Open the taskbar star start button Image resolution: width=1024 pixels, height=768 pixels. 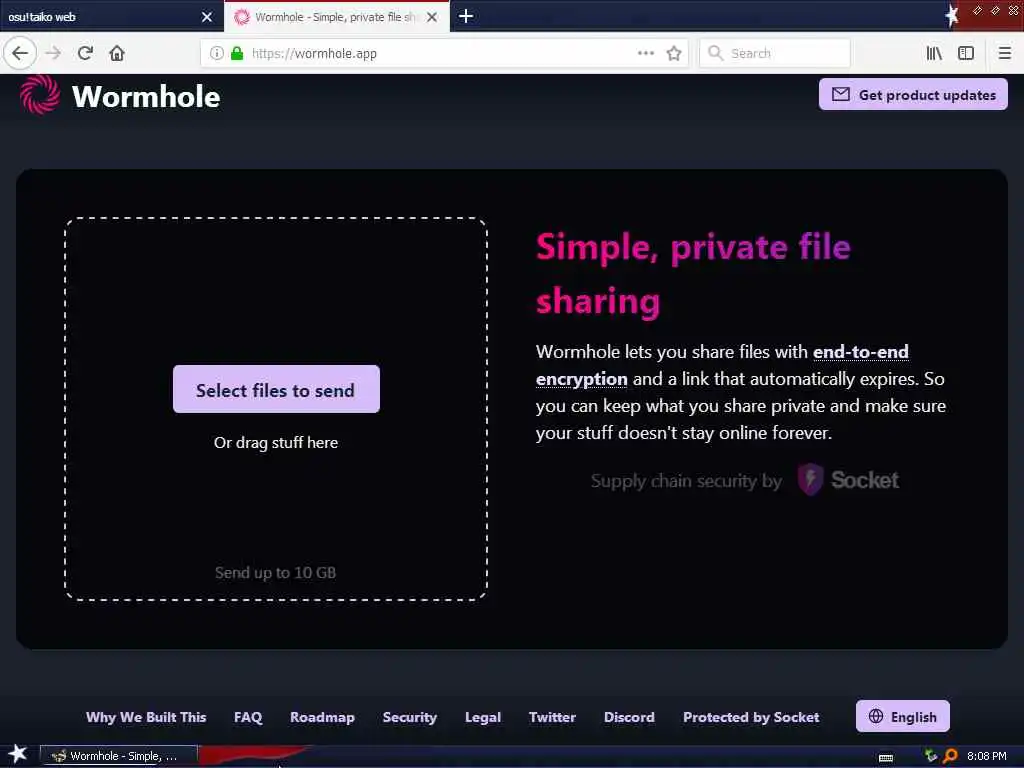[x=18, y=754]
